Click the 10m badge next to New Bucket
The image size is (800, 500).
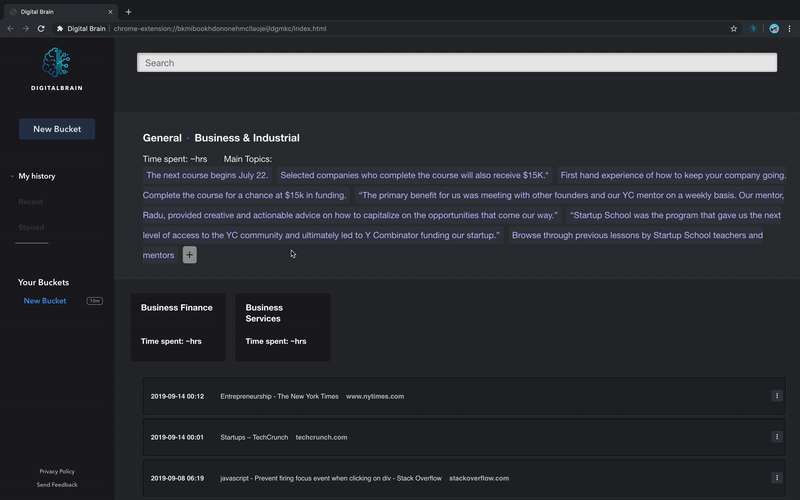click(x=94, y=301)
